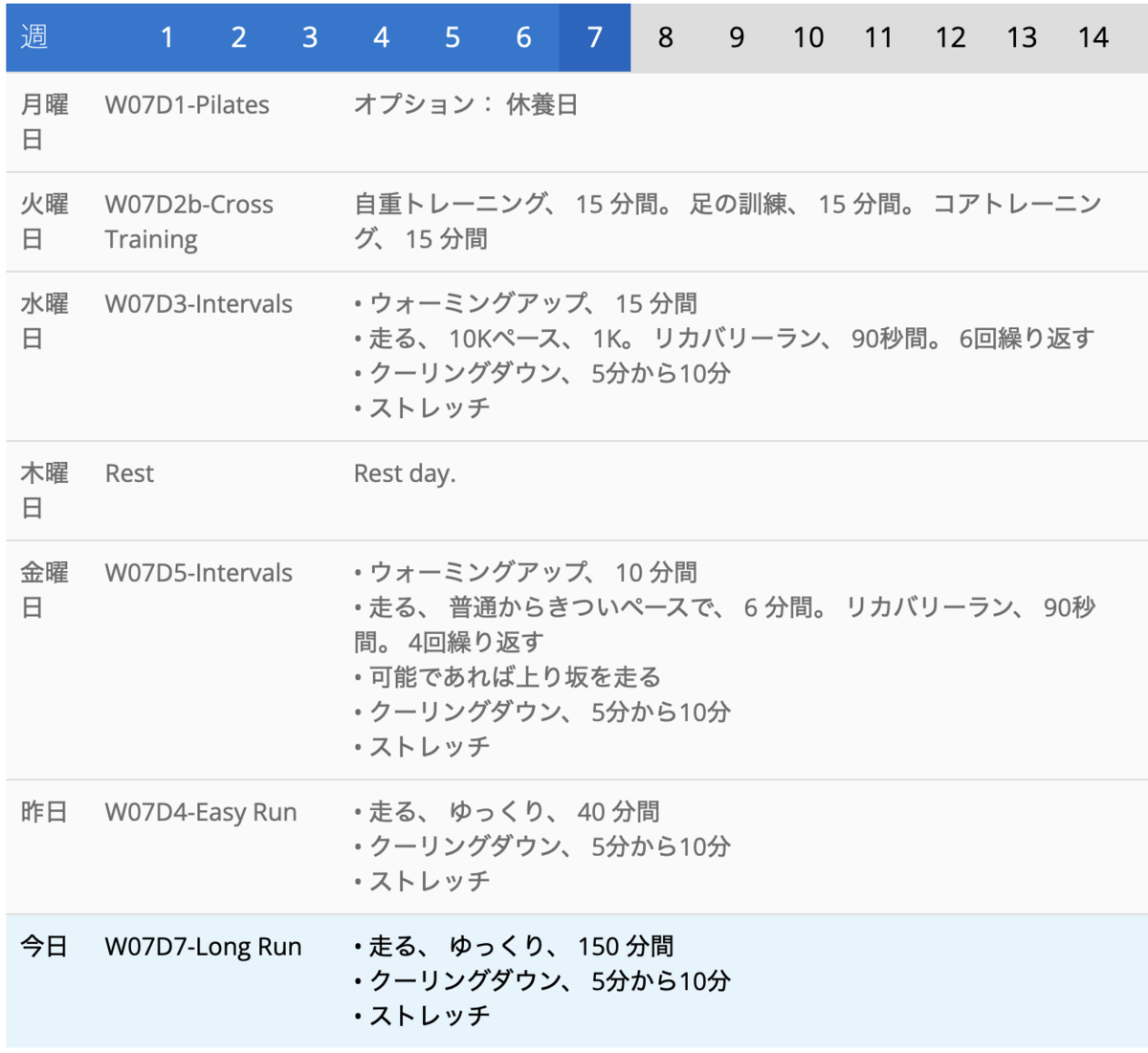Viewport: 1148px width, 1053px height.
Task: Click the 水曜日 day label
Action: pyautogui.click(x=45, y=321)
